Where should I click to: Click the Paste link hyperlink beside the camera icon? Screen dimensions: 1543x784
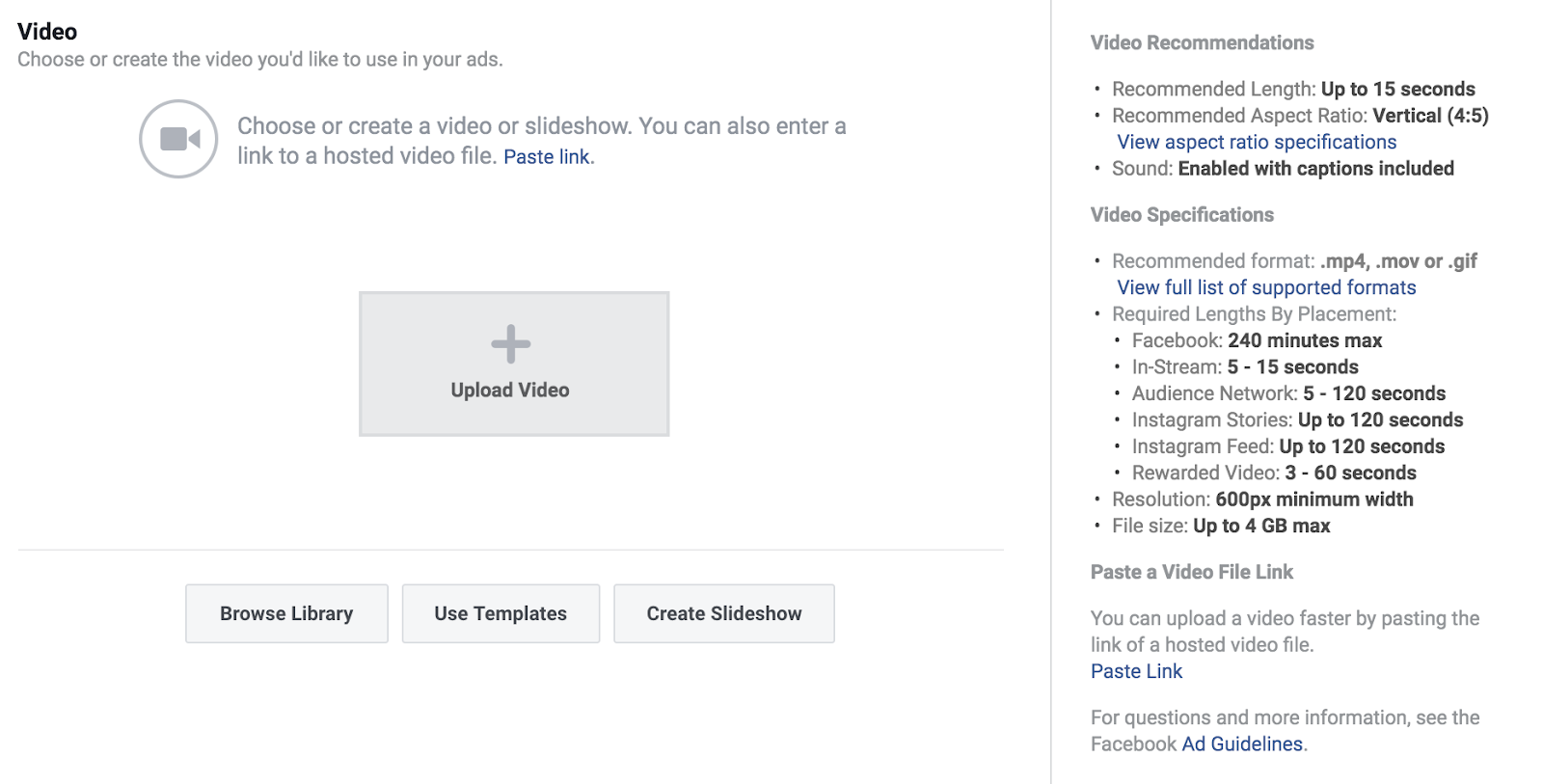click(x=547, y=156)
